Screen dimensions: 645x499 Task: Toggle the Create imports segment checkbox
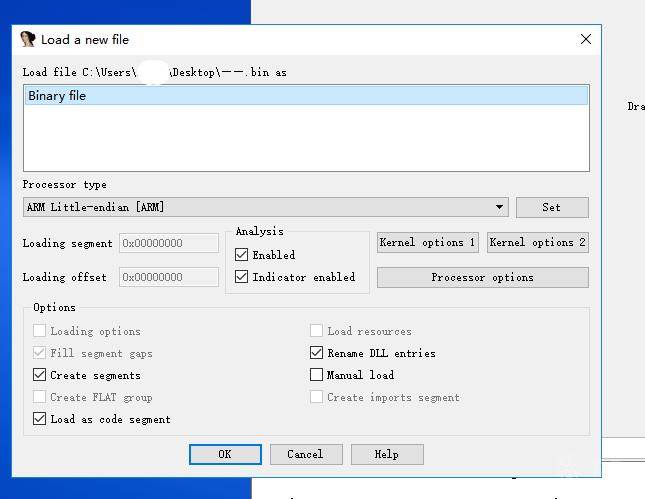click(316, 397)
